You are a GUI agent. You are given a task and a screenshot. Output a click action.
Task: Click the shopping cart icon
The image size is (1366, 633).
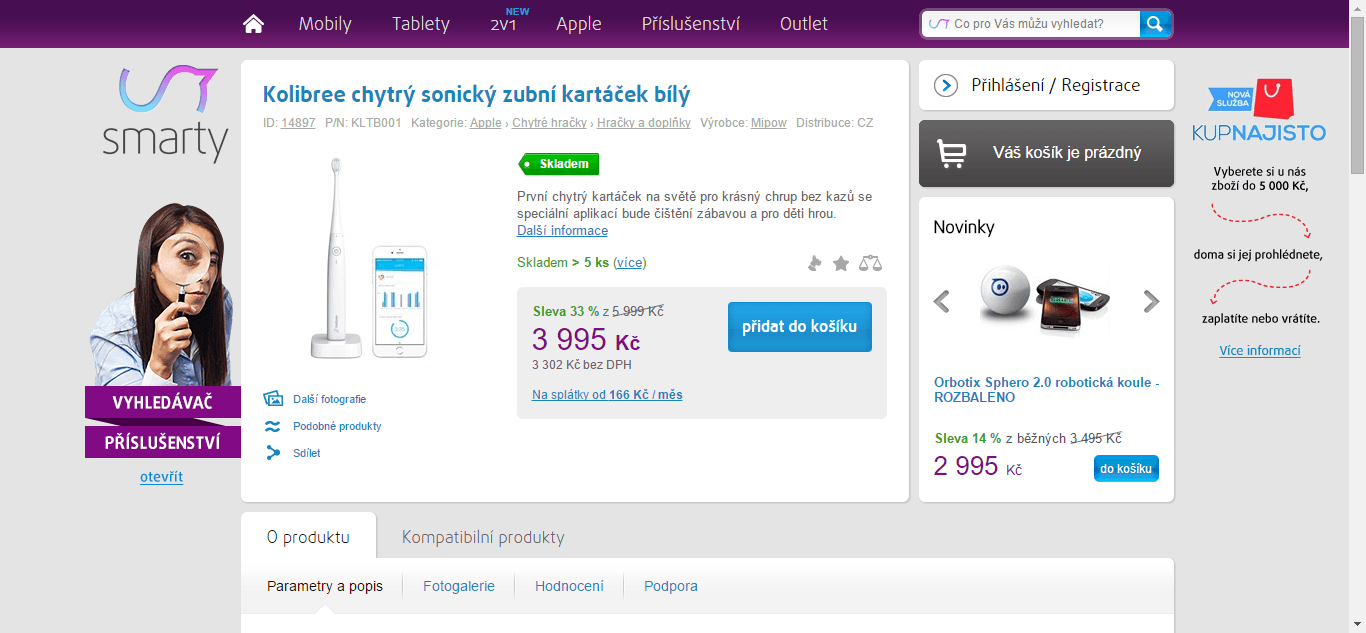coord(951,153)
